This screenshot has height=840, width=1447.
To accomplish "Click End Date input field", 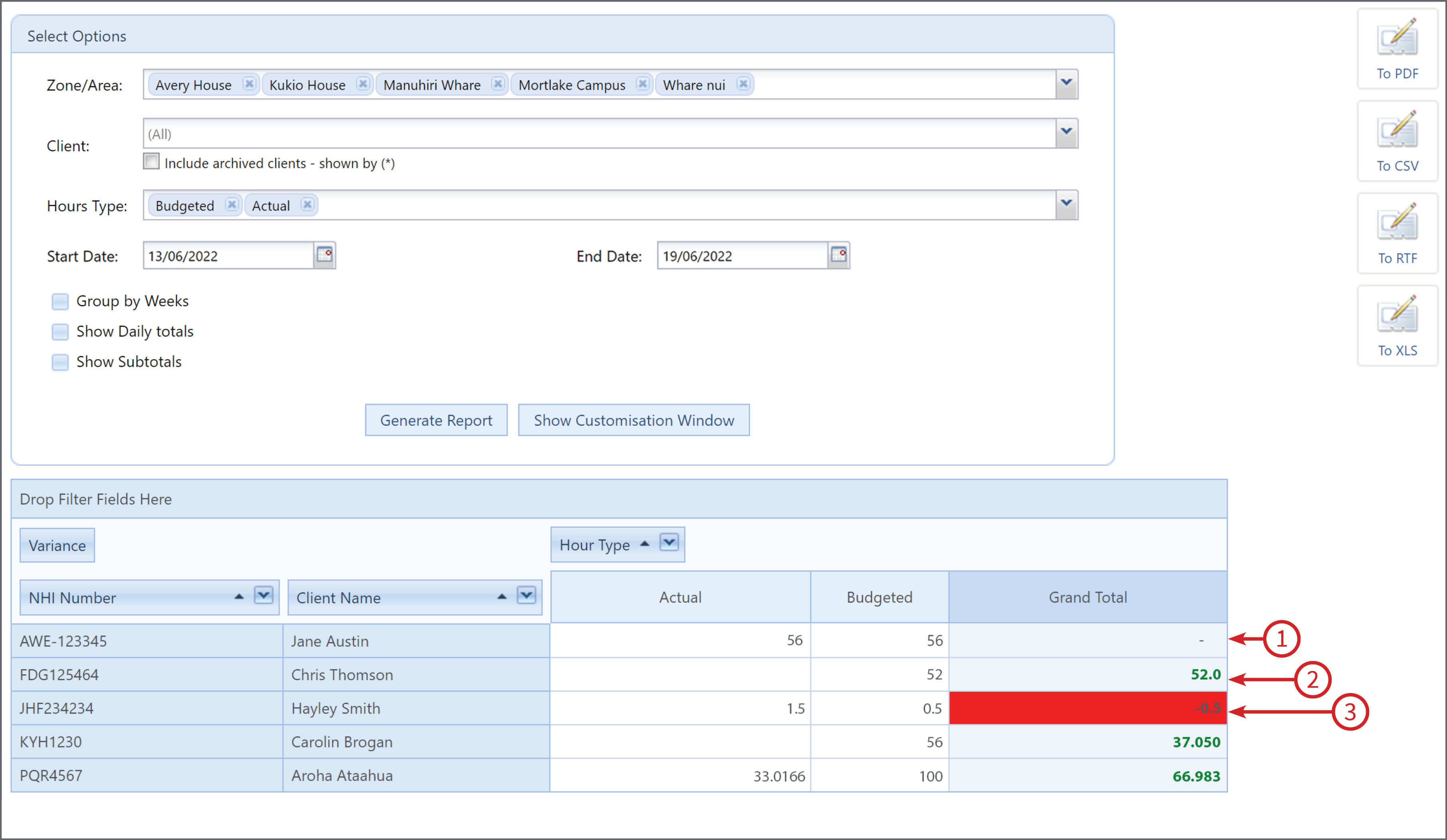I will click(x=742, y=256).
